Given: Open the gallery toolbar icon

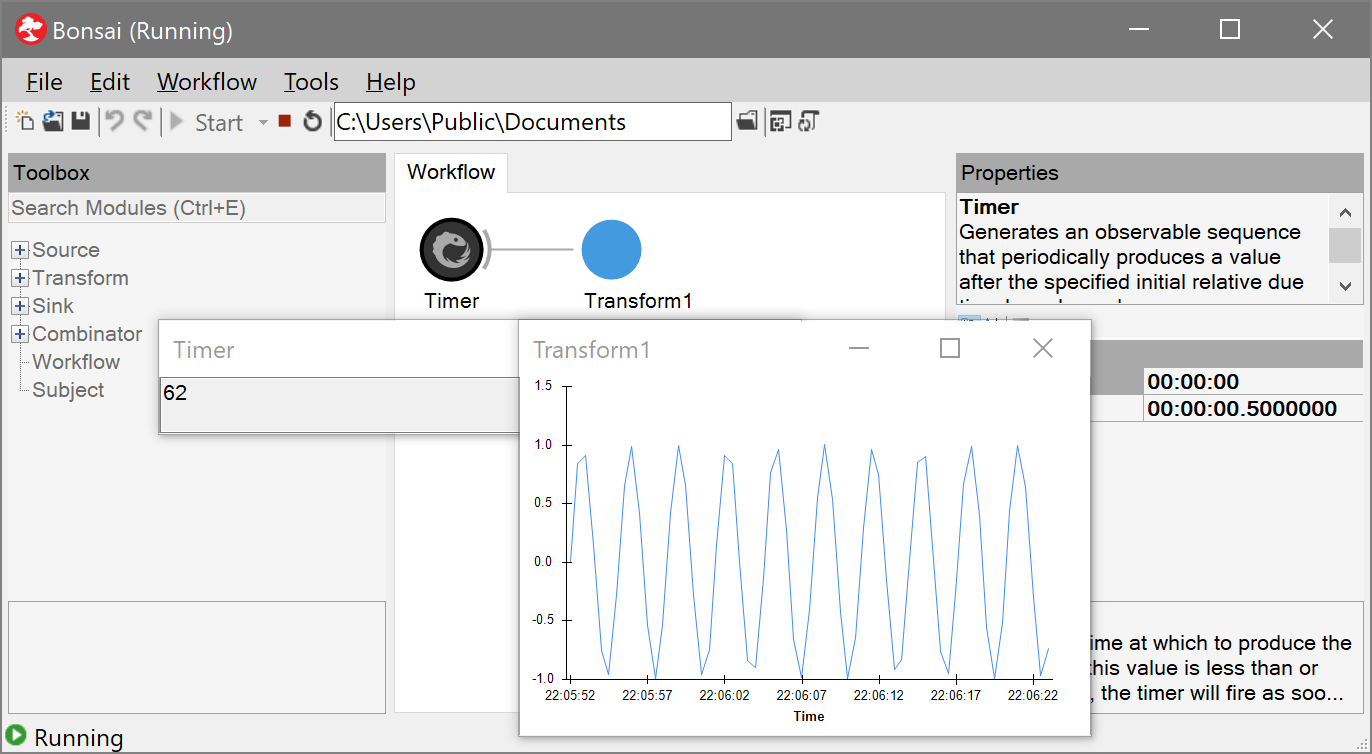Looking at the screenshot, I should [808, 122].
